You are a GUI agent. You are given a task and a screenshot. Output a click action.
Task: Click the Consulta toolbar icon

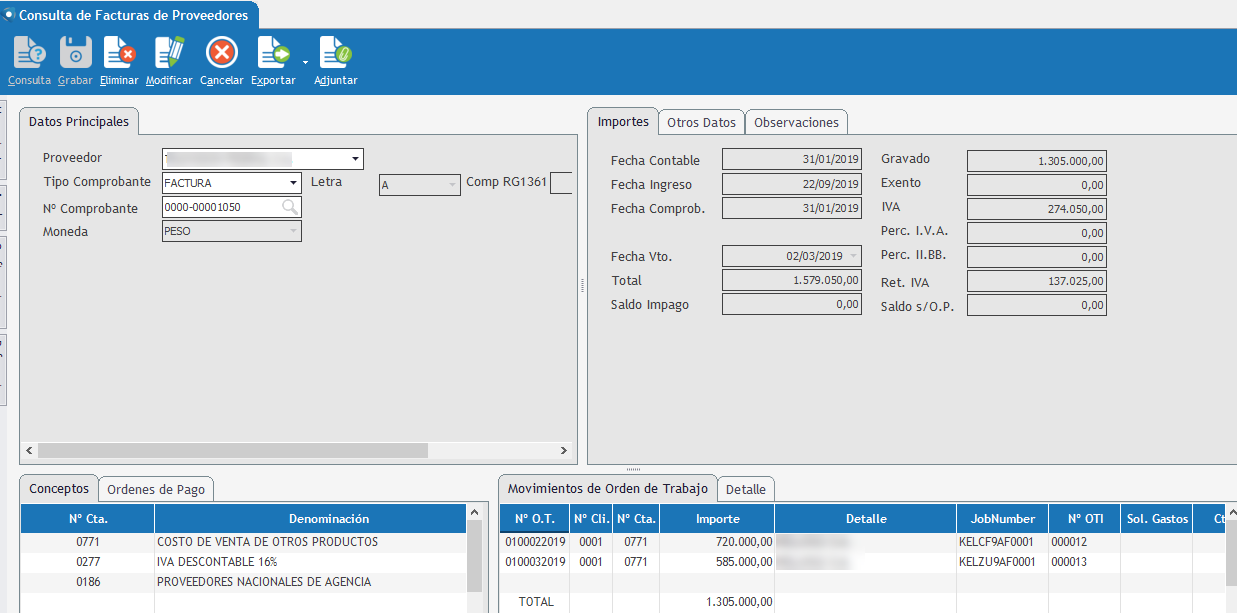click(x=29, y=52)
